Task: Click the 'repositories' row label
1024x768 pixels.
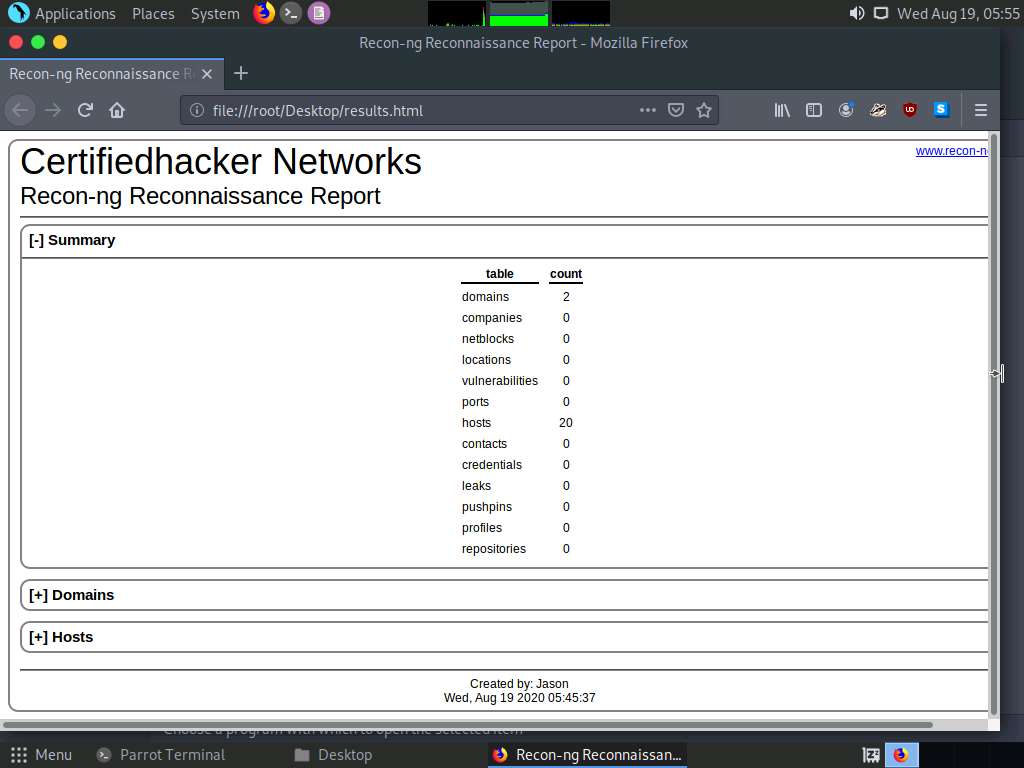Action: point(494,549)
